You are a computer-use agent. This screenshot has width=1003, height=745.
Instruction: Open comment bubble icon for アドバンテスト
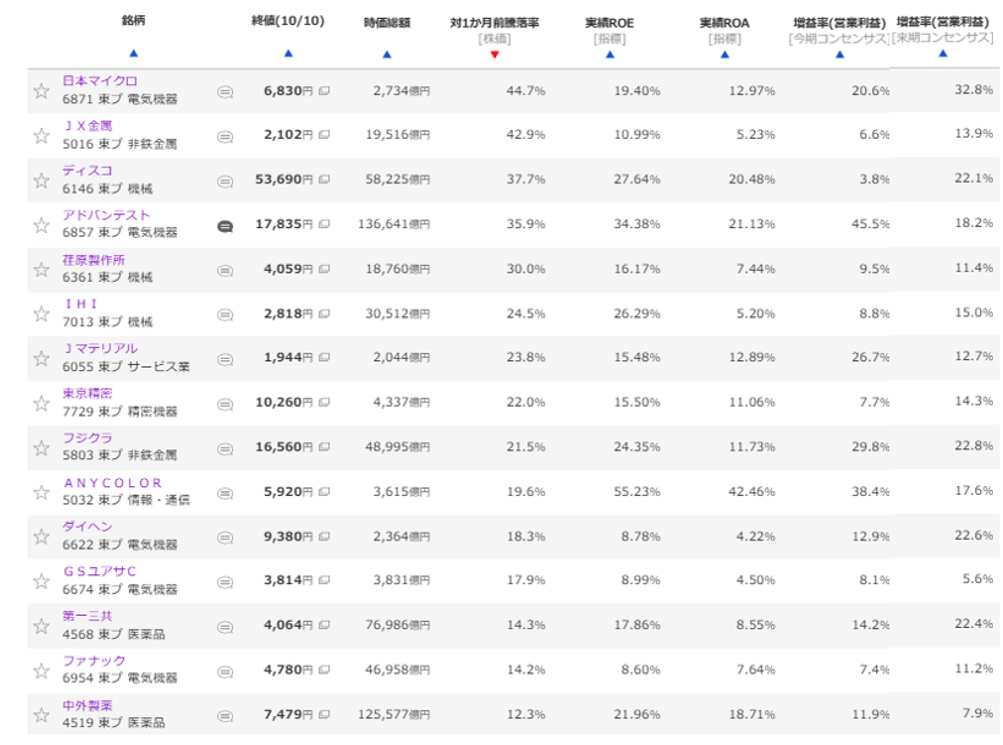[x=225, y=226]
